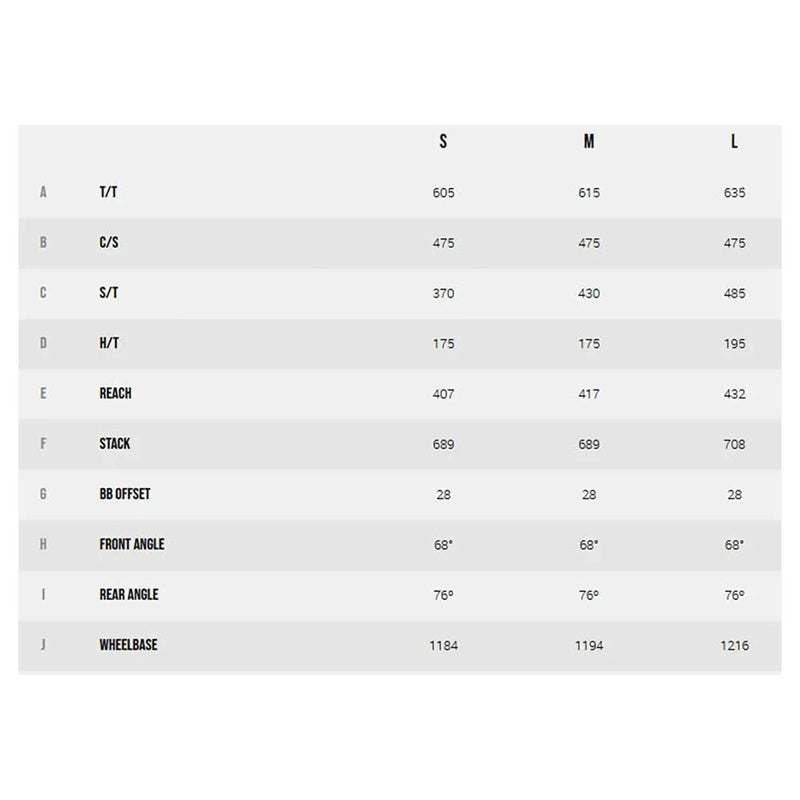This screenshot has width=800, height=800.
Task: Click the FRONT ANGLE row label
Action: (x=132, y=544)
